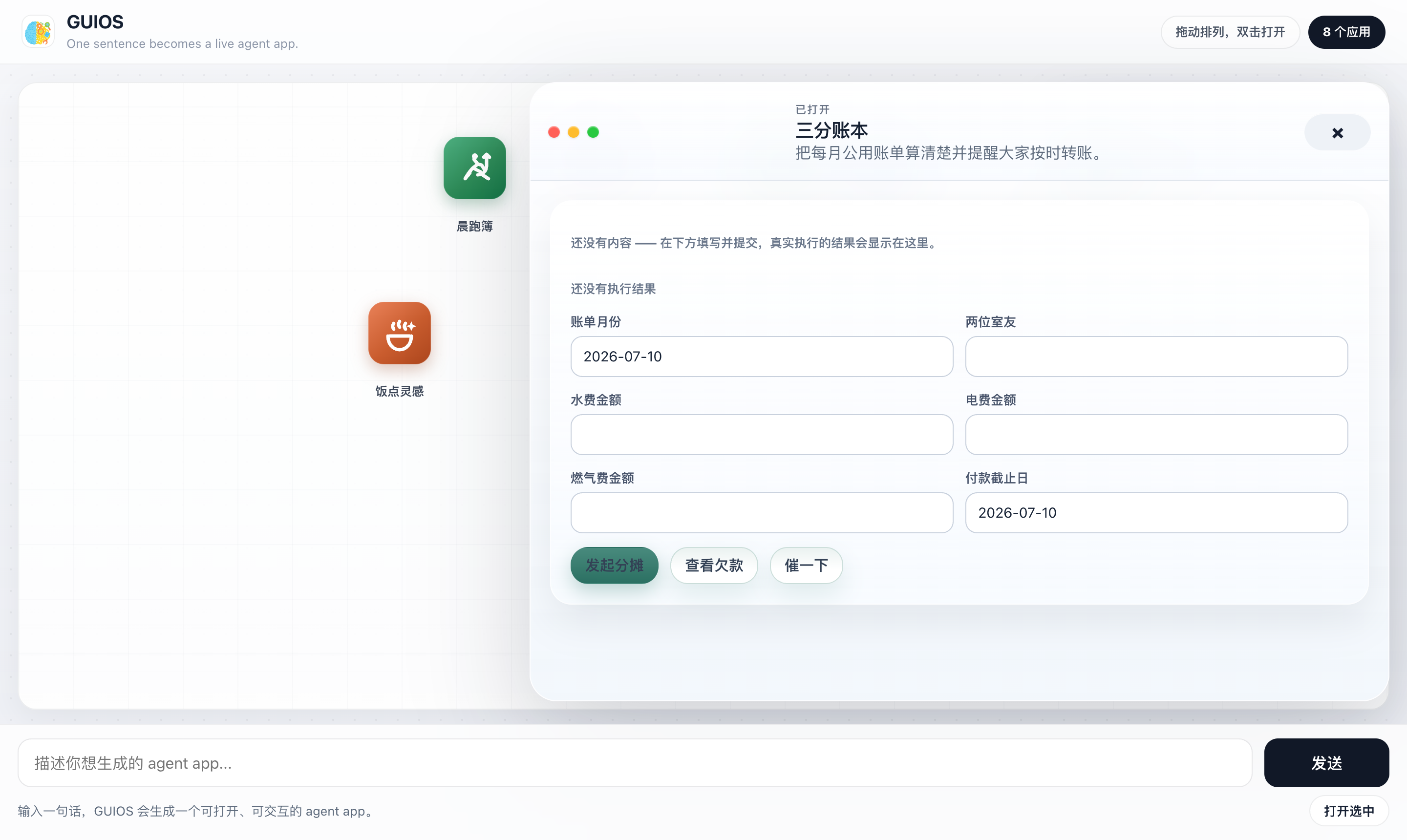Focus the 两位室友 input field
The image size is (1407, 840).
[x=1156, y=356]
